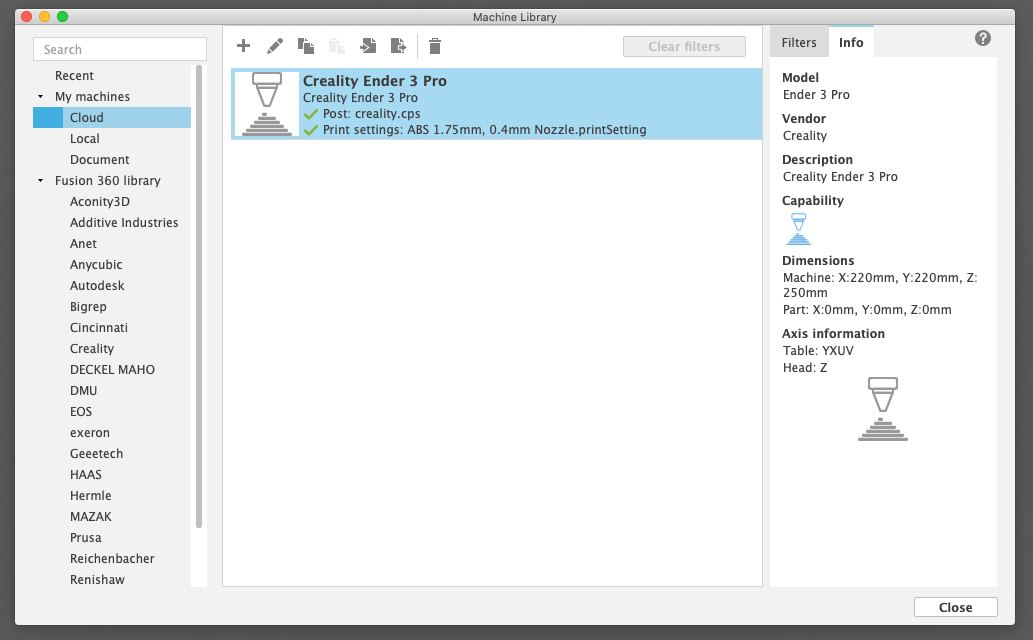Viewport: 1033px width, 640px height.
Task: Click the bold Creality Ender 3 Pro title
Action: (x=374, y=81)
